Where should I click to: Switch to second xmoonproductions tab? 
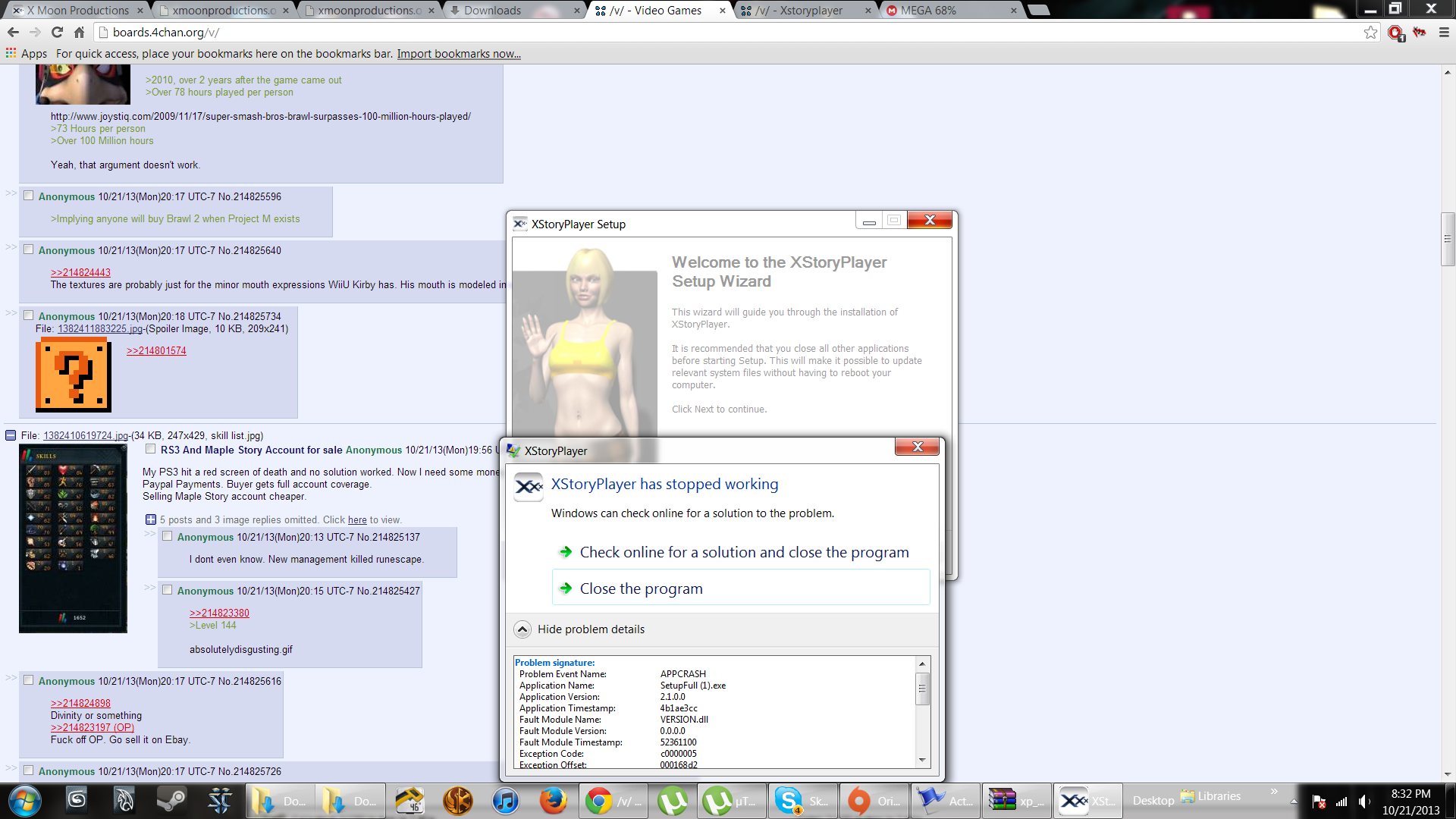[367, 10]
